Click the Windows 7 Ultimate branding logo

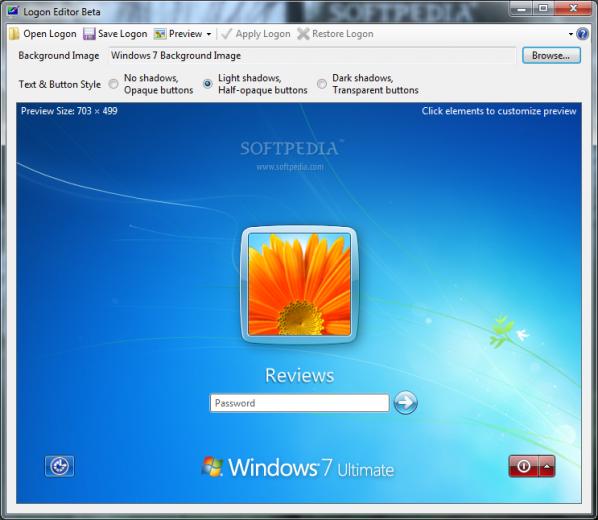pyautogui.click(x=297, y=467)
